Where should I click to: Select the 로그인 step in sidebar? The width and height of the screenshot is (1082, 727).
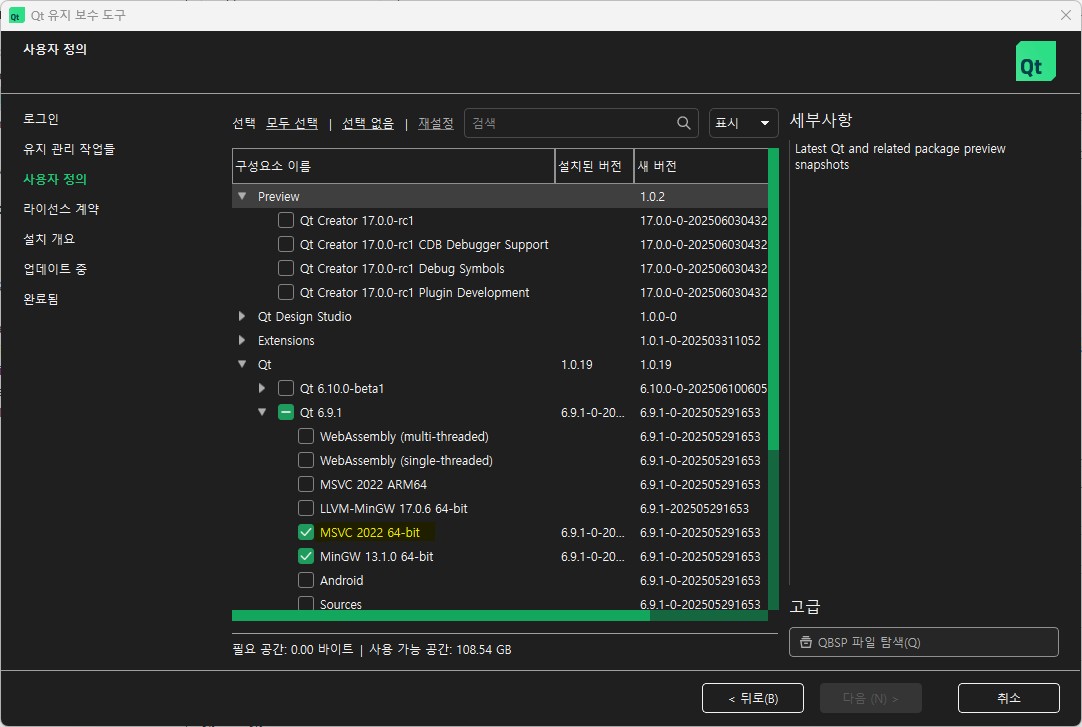[41, 119]
